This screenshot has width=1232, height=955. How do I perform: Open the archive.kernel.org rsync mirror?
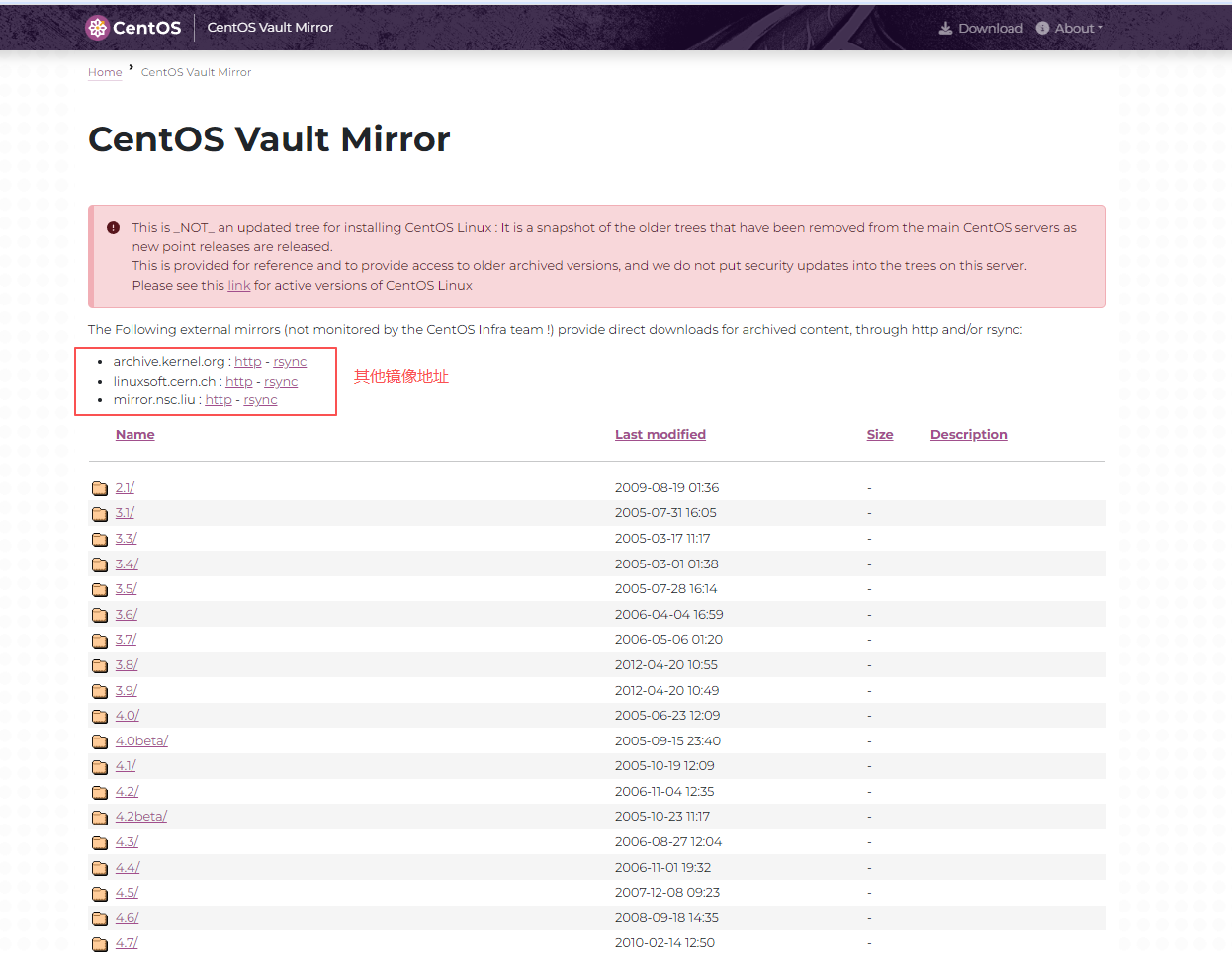[290, 362]
